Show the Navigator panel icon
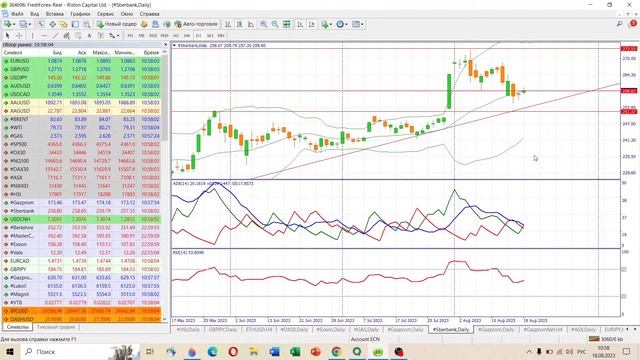Image resolution: width=640 pixels, height=360 pixels. [x=64, y=24]
